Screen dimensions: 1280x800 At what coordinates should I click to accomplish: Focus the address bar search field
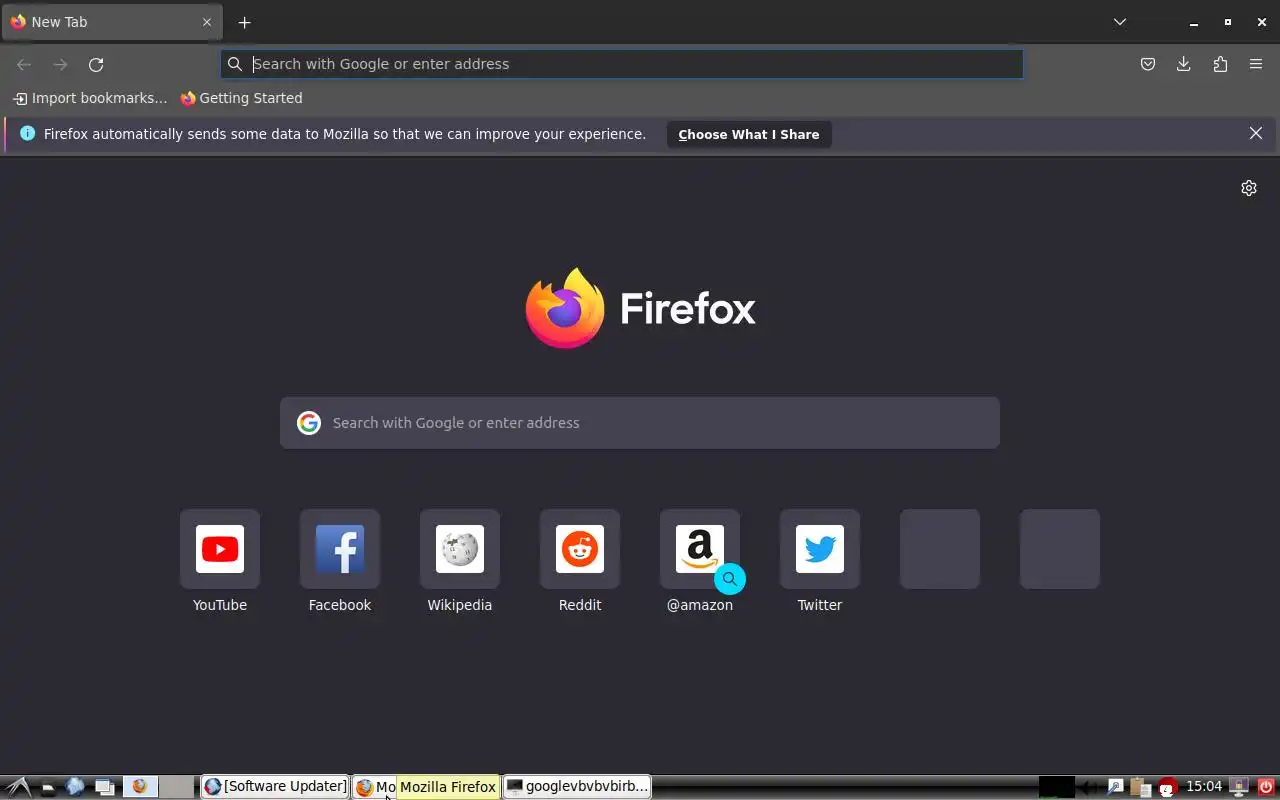point(622,64)
